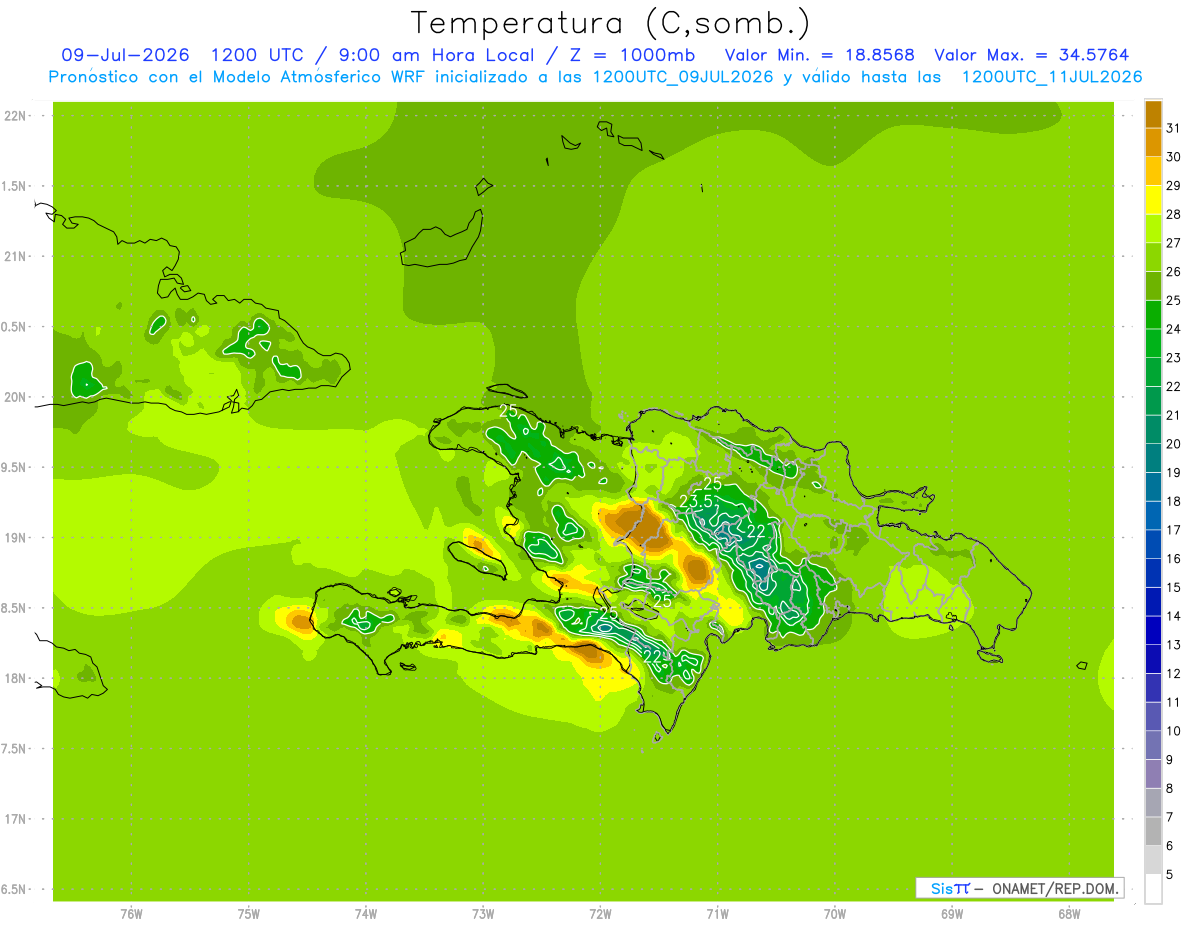Click the '23.5' contour label on the map
The height and width of the screenshot is (927, 1200).
click(x=696, y=501)
